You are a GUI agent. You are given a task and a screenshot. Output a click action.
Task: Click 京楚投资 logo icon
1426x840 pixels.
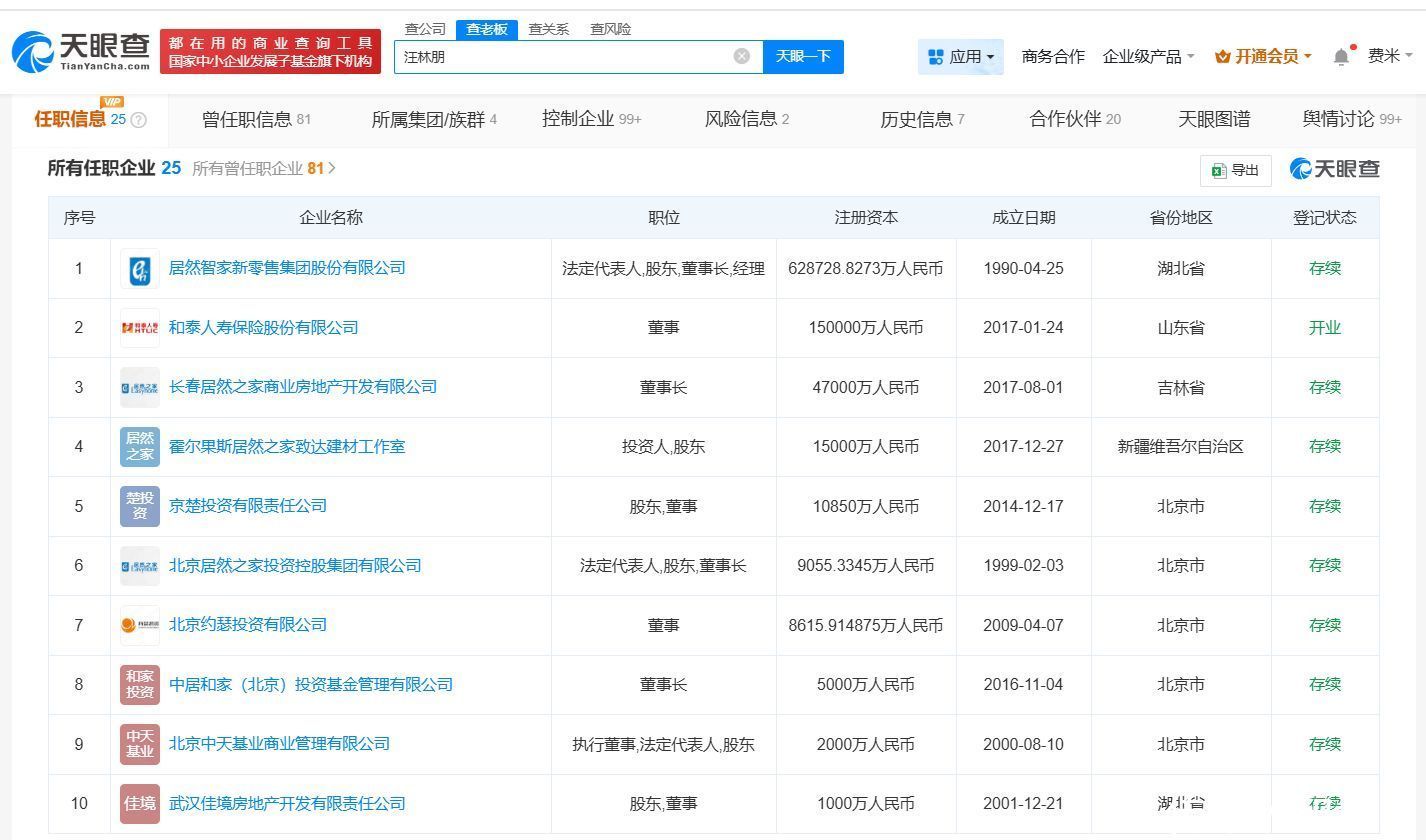(140, 507)
